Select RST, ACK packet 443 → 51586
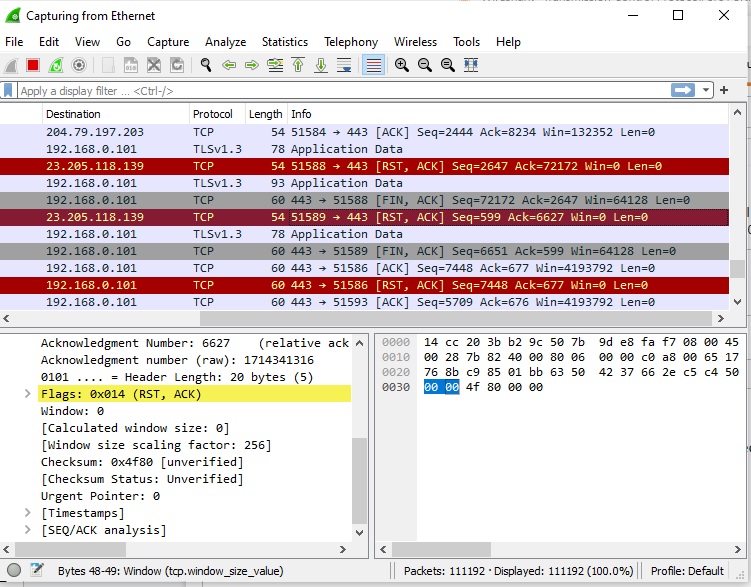 (364, 285)
